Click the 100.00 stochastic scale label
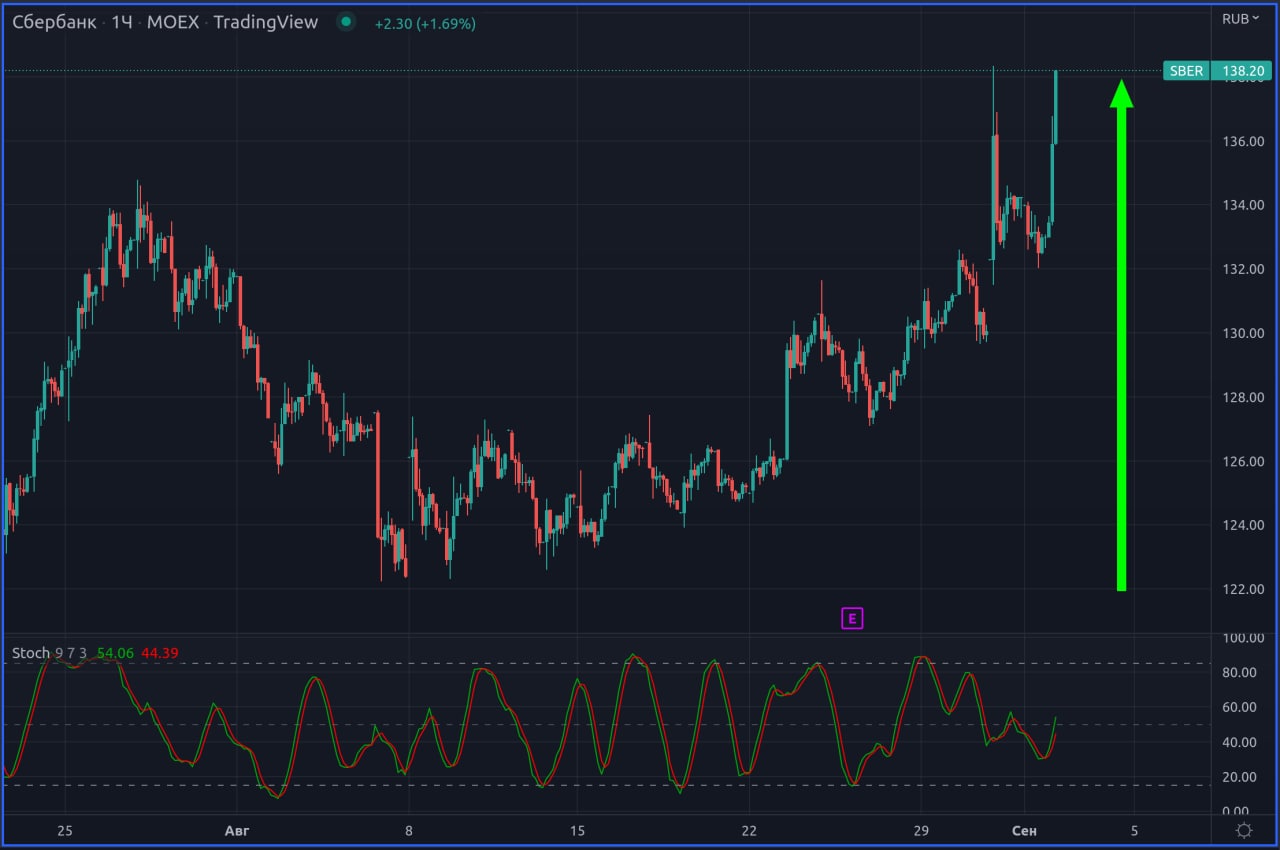The height and width of the screenshot is (850, 1280). click(x=1245, y=638)
